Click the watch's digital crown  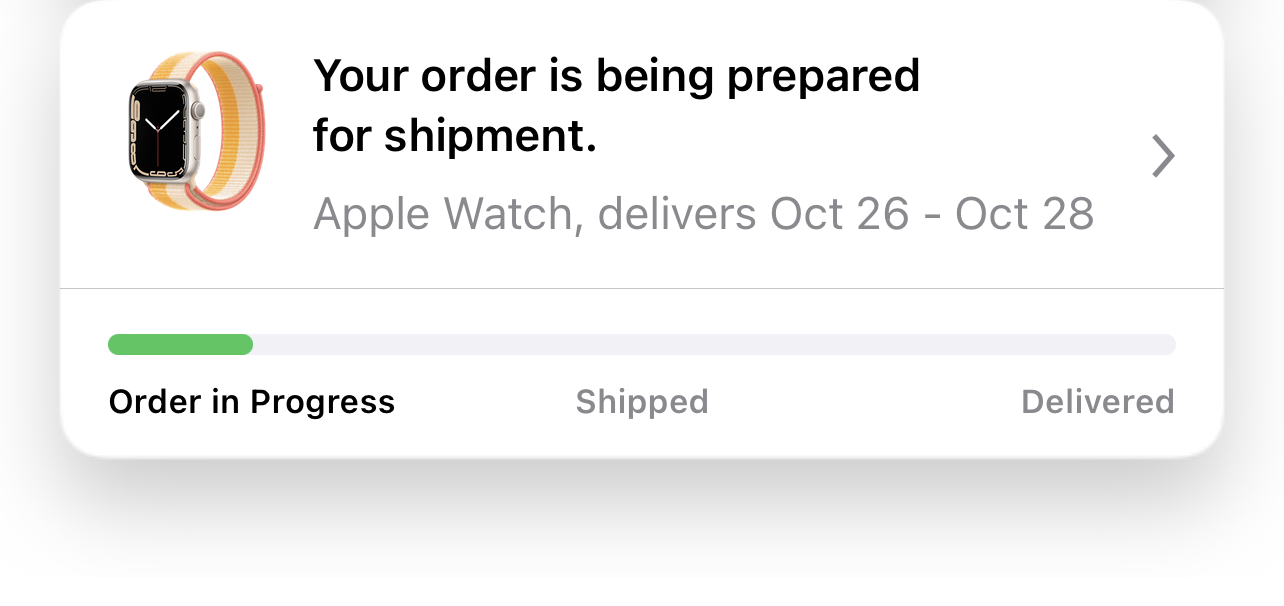(x=198, y=110)
